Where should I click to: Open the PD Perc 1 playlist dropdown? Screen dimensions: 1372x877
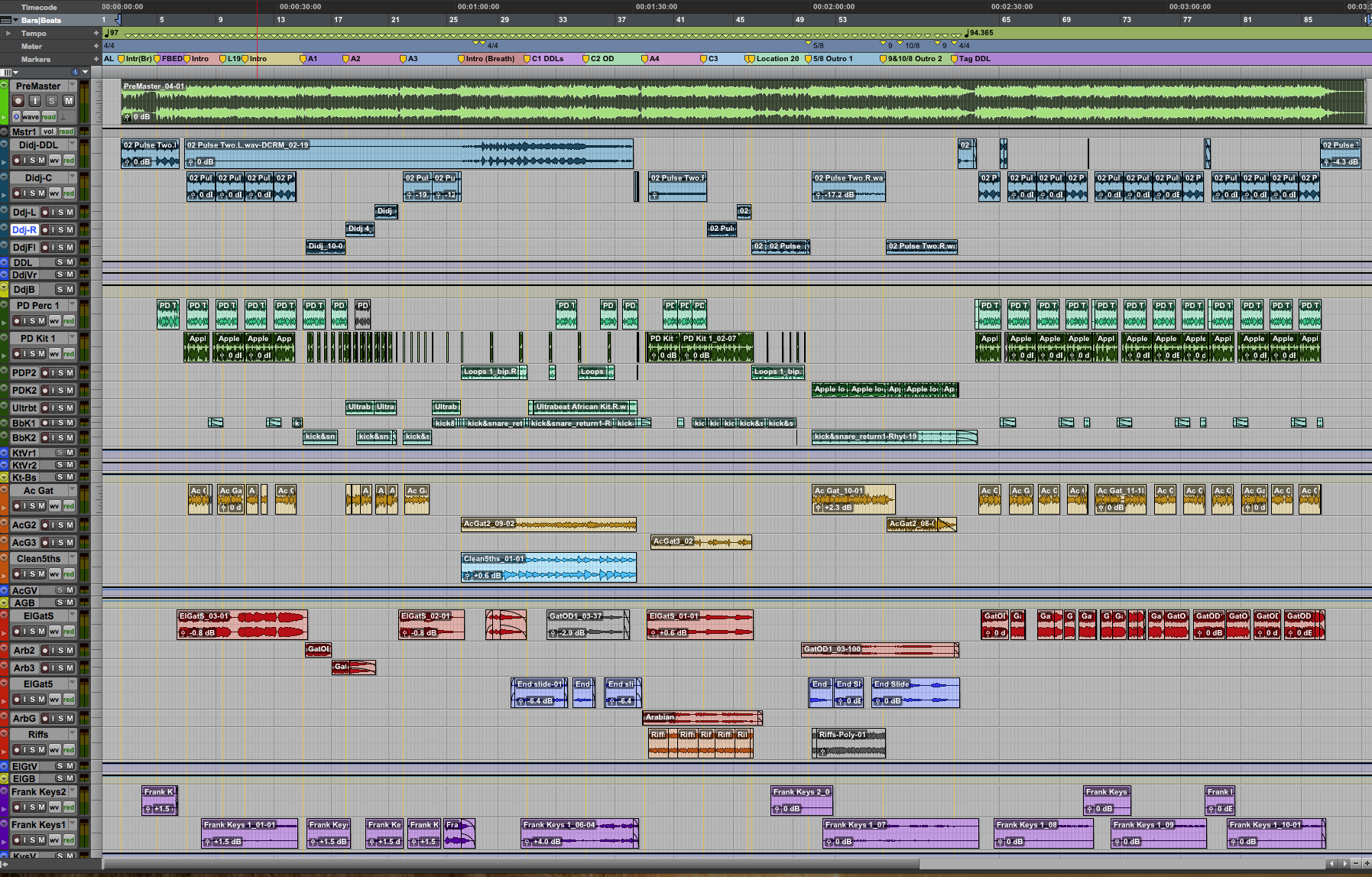[72, 305]
